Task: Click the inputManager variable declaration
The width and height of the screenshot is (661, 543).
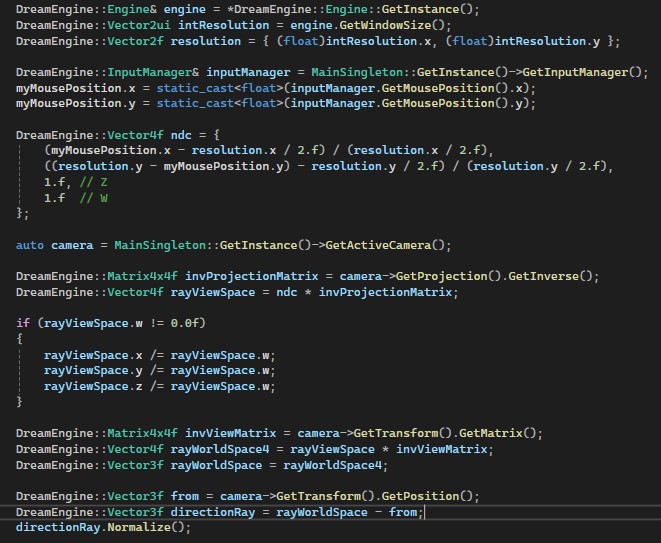Action: click(248, 73)
